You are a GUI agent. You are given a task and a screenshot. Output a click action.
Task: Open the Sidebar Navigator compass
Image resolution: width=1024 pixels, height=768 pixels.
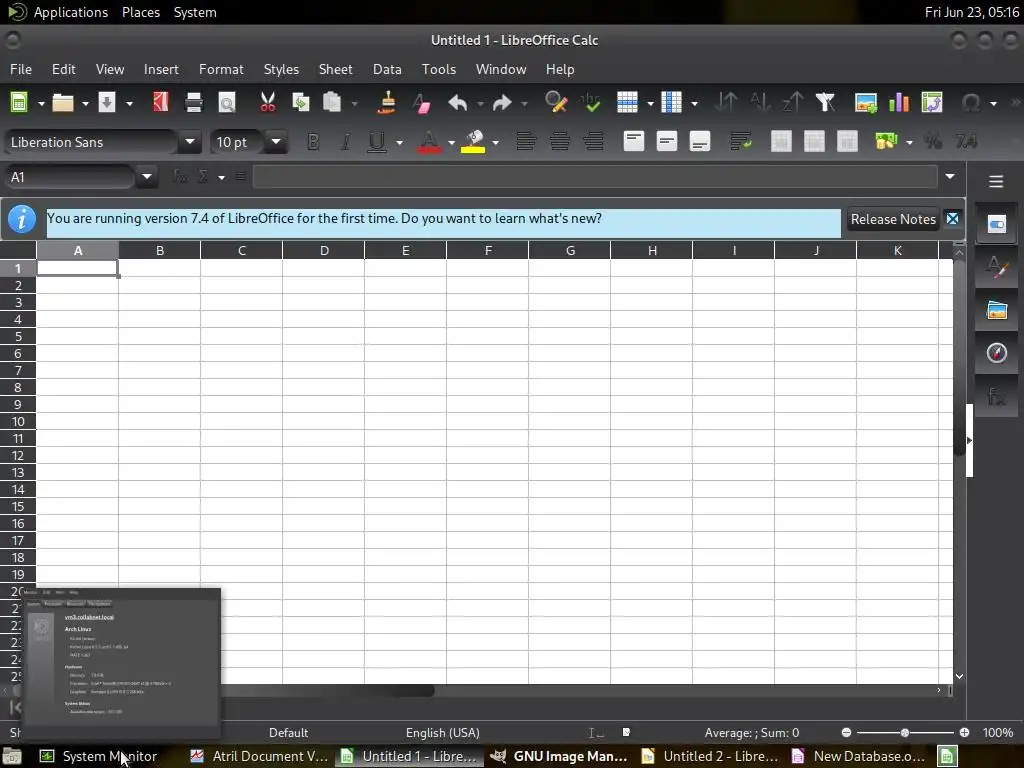pos(997,353)
